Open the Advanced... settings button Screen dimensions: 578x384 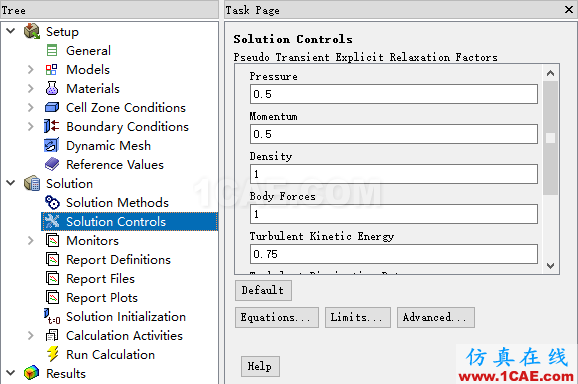pyautogui.click(x=436, y=317)
